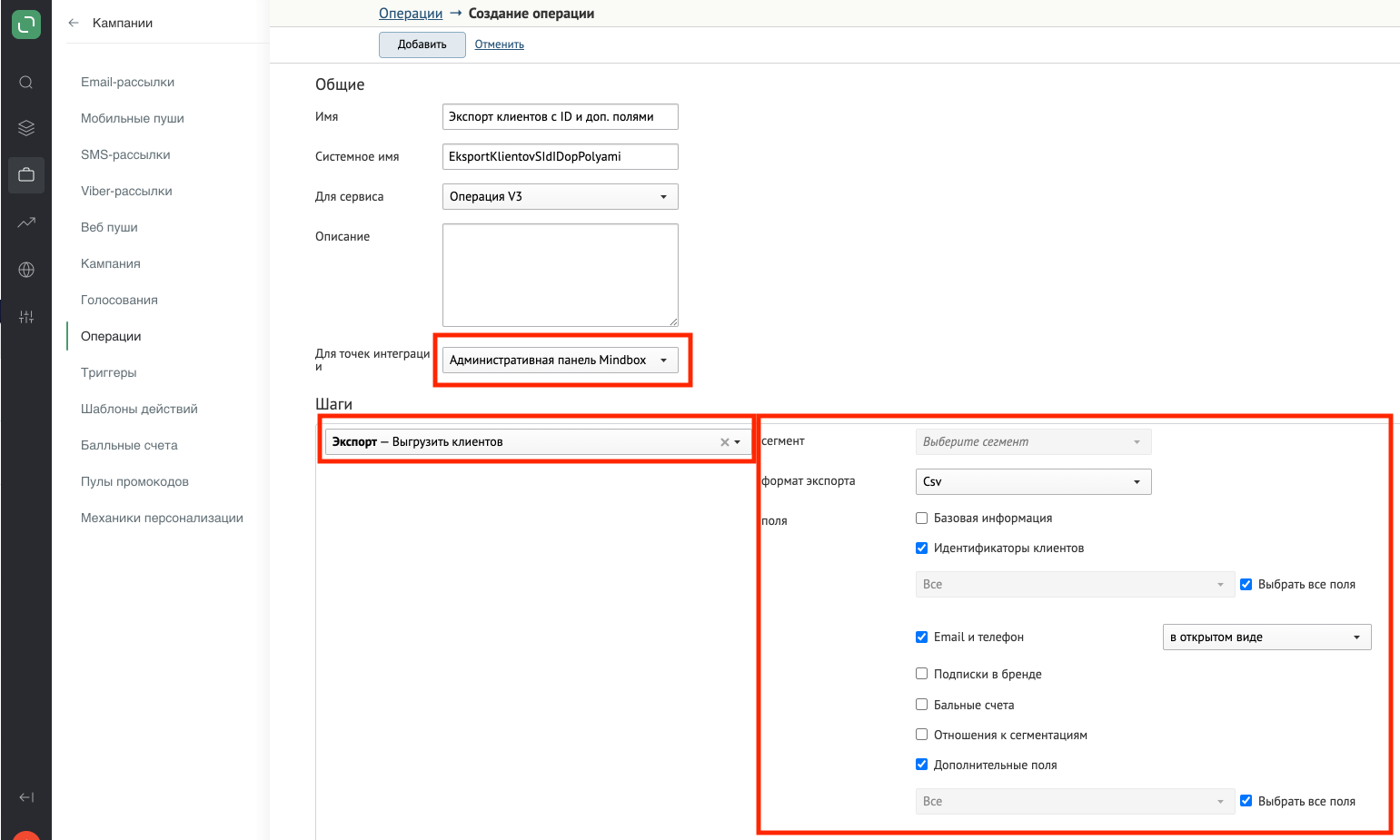This screenshot has width=1400, height=840.
Task: Focus the Системное имя input field
Action: coord(560,157)
